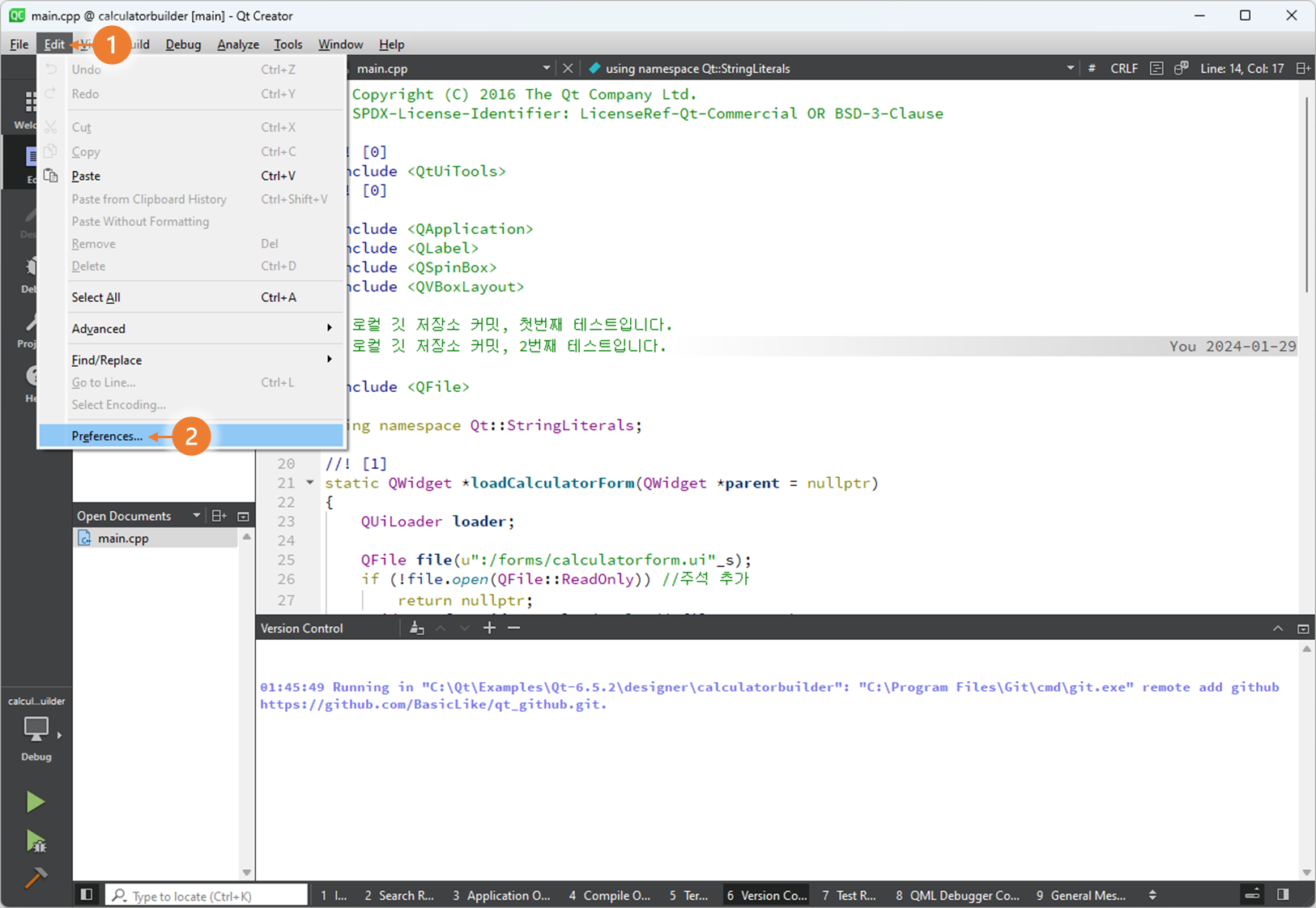The width and height of the screenshot is (1316, 908).
Task: Choose Select All in the Edit menu
Action: pyautogui.click(x=191, y=297)
